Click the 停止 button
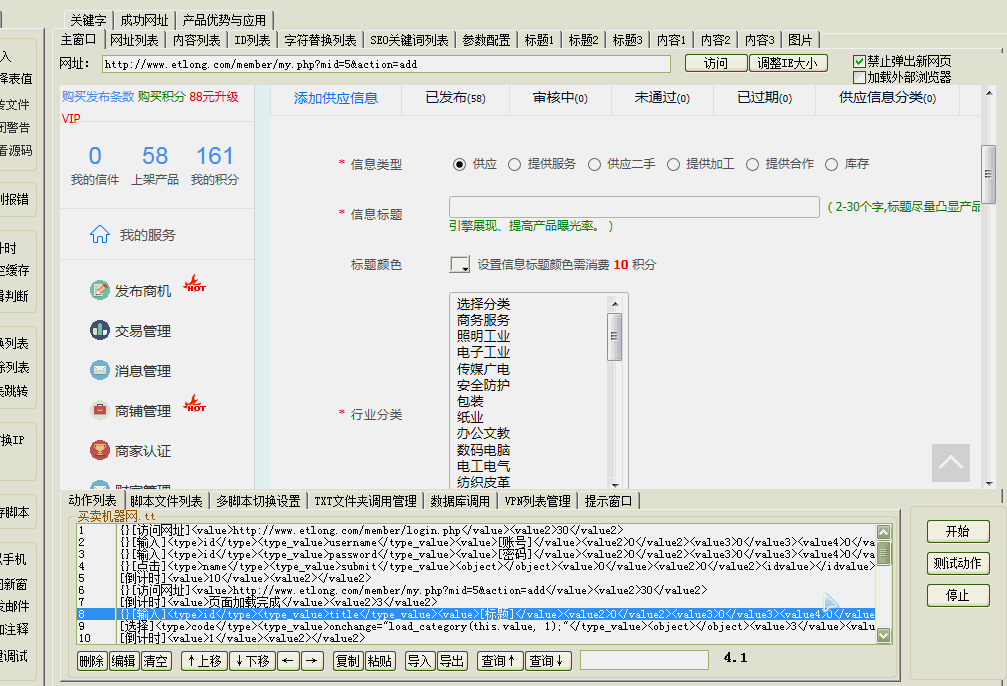 (958, 595)
